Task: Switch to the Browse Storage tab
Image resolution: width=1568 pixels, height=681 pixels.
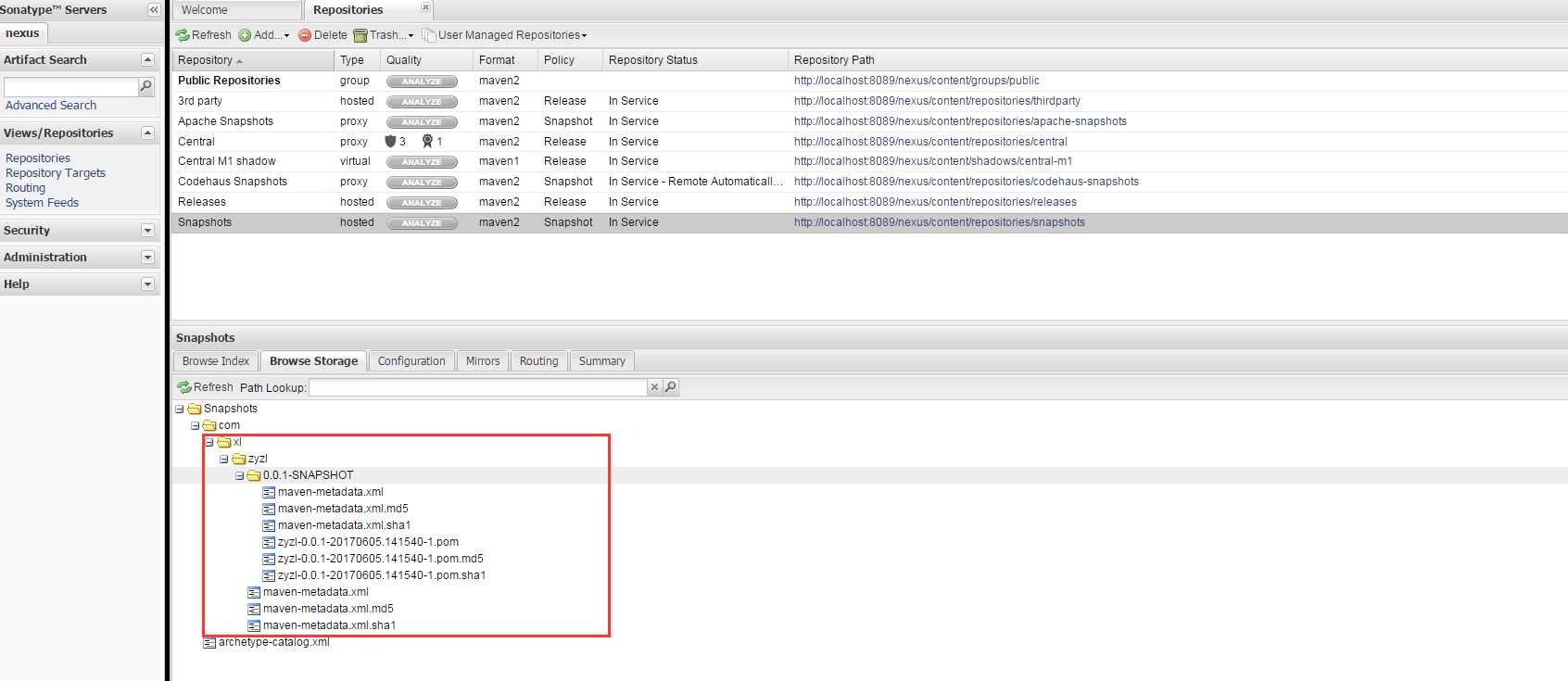Action: point(313,361)
